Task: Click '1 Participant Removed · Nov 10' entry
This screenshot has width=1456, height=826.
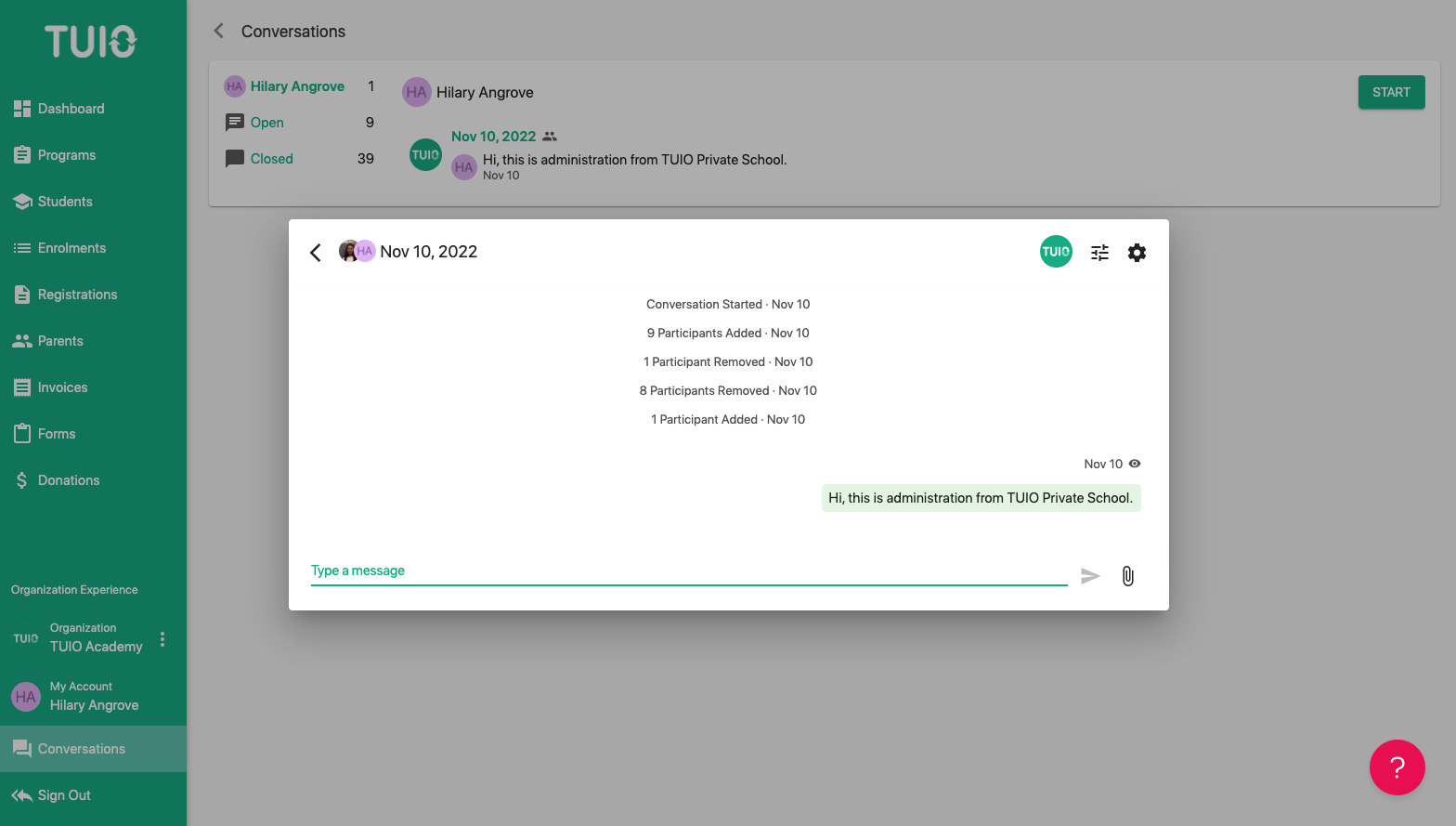Action: (728, 361)
